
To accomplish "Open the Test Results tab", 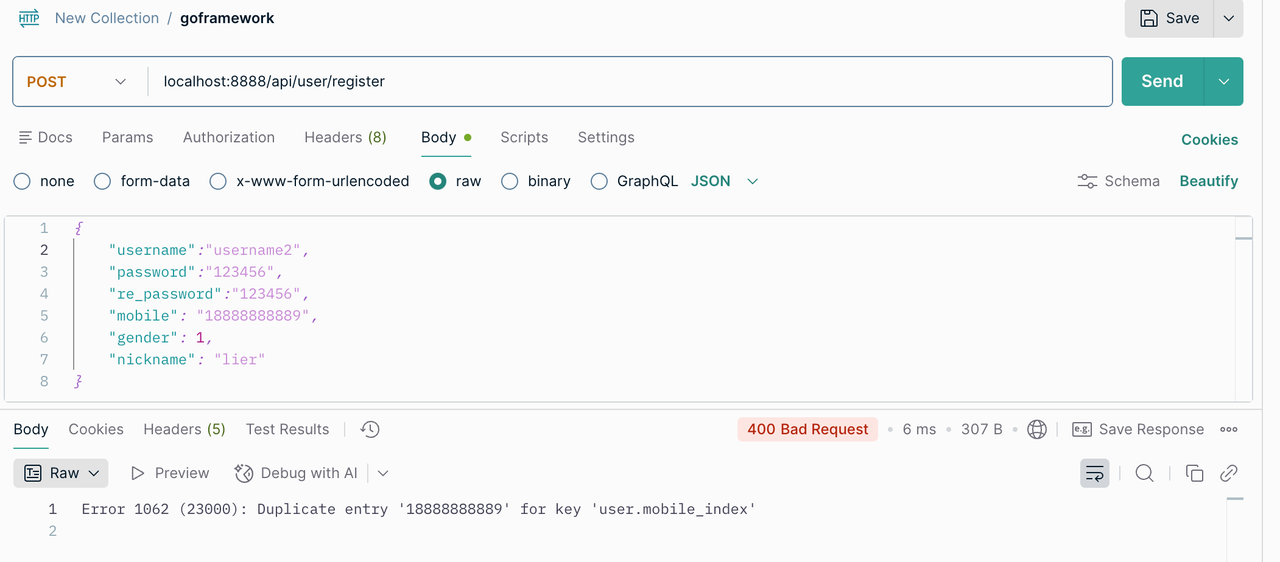I will click(287, 429).
